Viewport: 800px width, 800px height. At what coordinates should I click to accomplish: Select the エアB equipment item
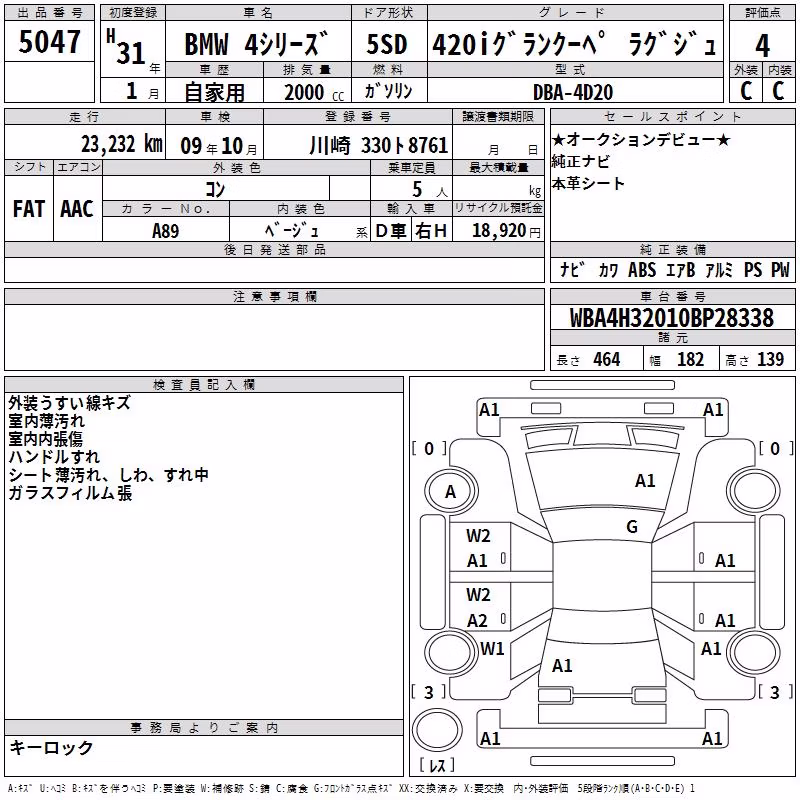pos(681,270)
